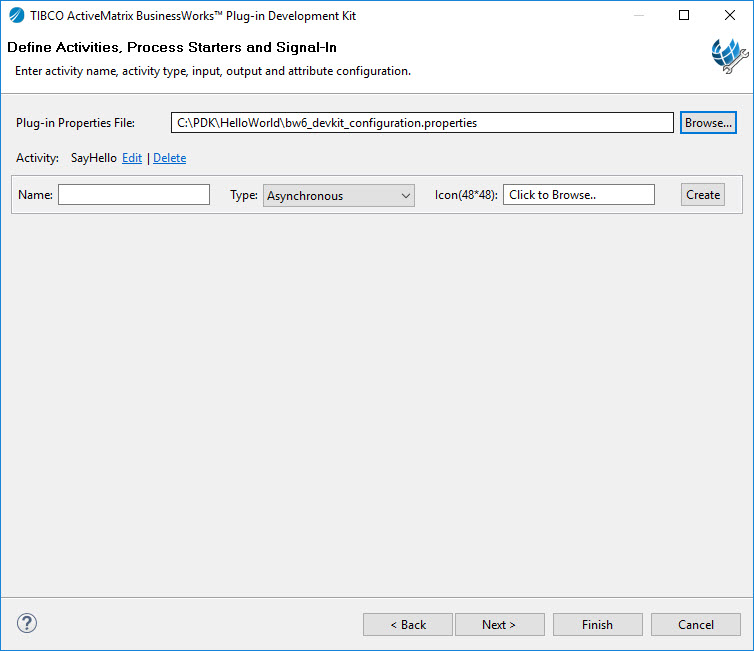Maximize the Plug-in Development Kit window
Image resolution: width=754 pixels, height=651 pixels.
tap(684, 15)
